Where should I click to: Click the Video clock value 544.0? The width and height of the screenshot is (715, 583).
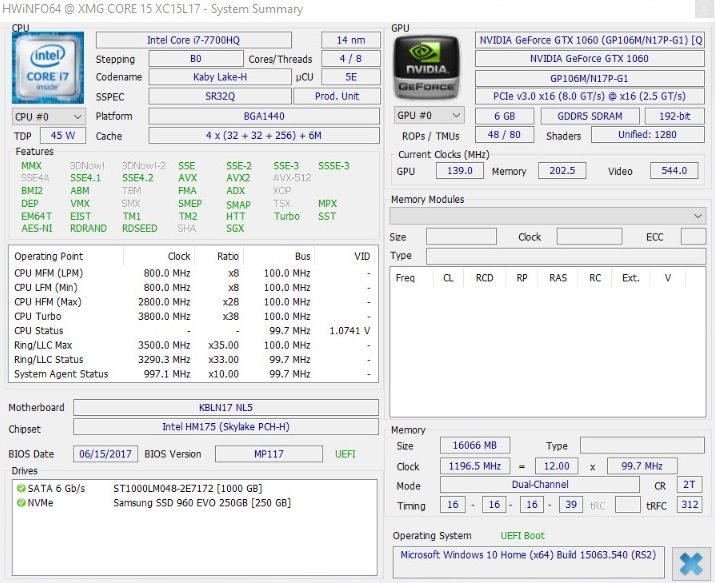(674, 170)
